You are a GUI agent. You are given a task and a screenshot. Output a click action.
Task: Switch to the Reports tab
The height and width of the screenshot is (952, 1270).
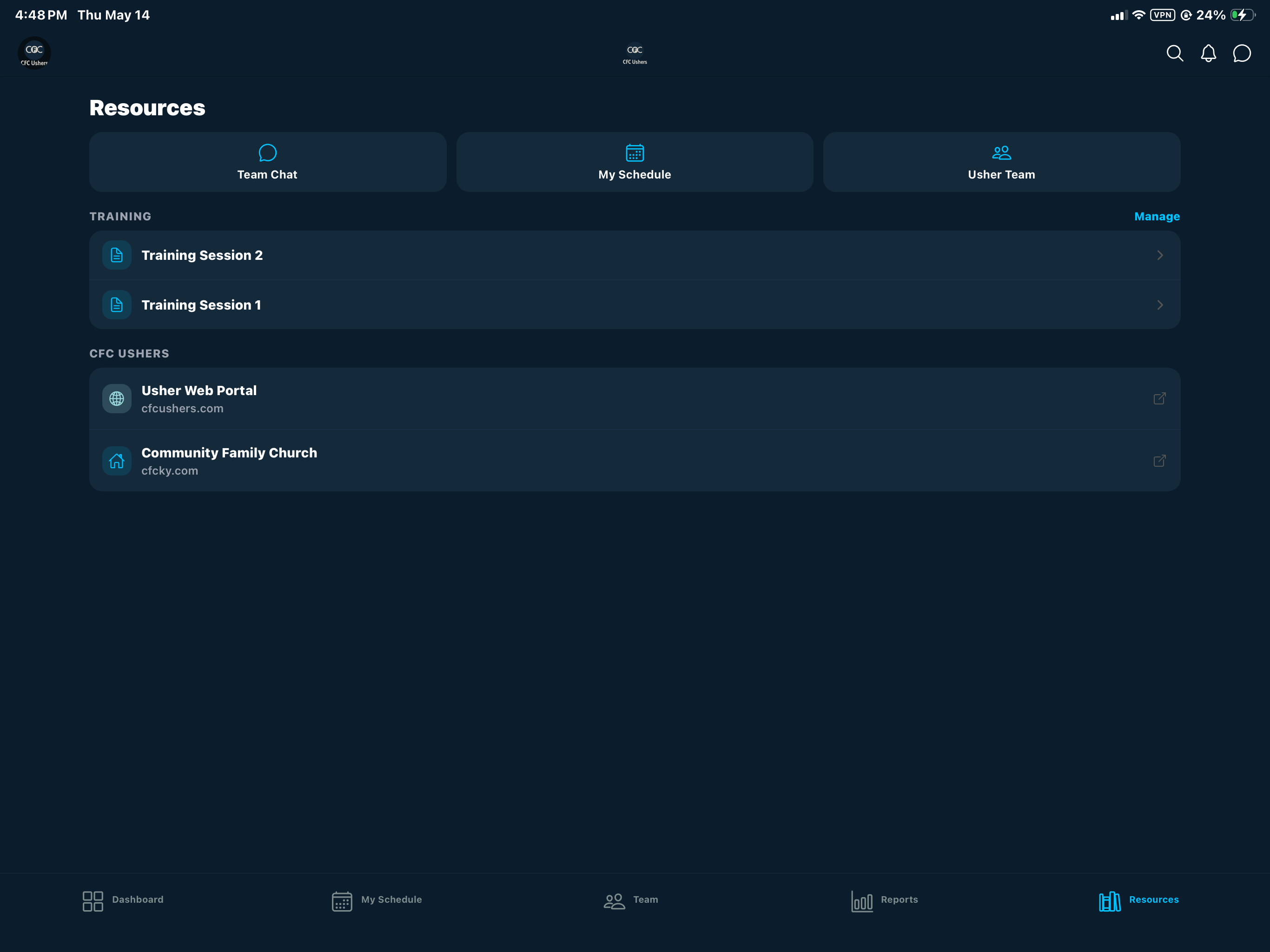tap(884, 901)
